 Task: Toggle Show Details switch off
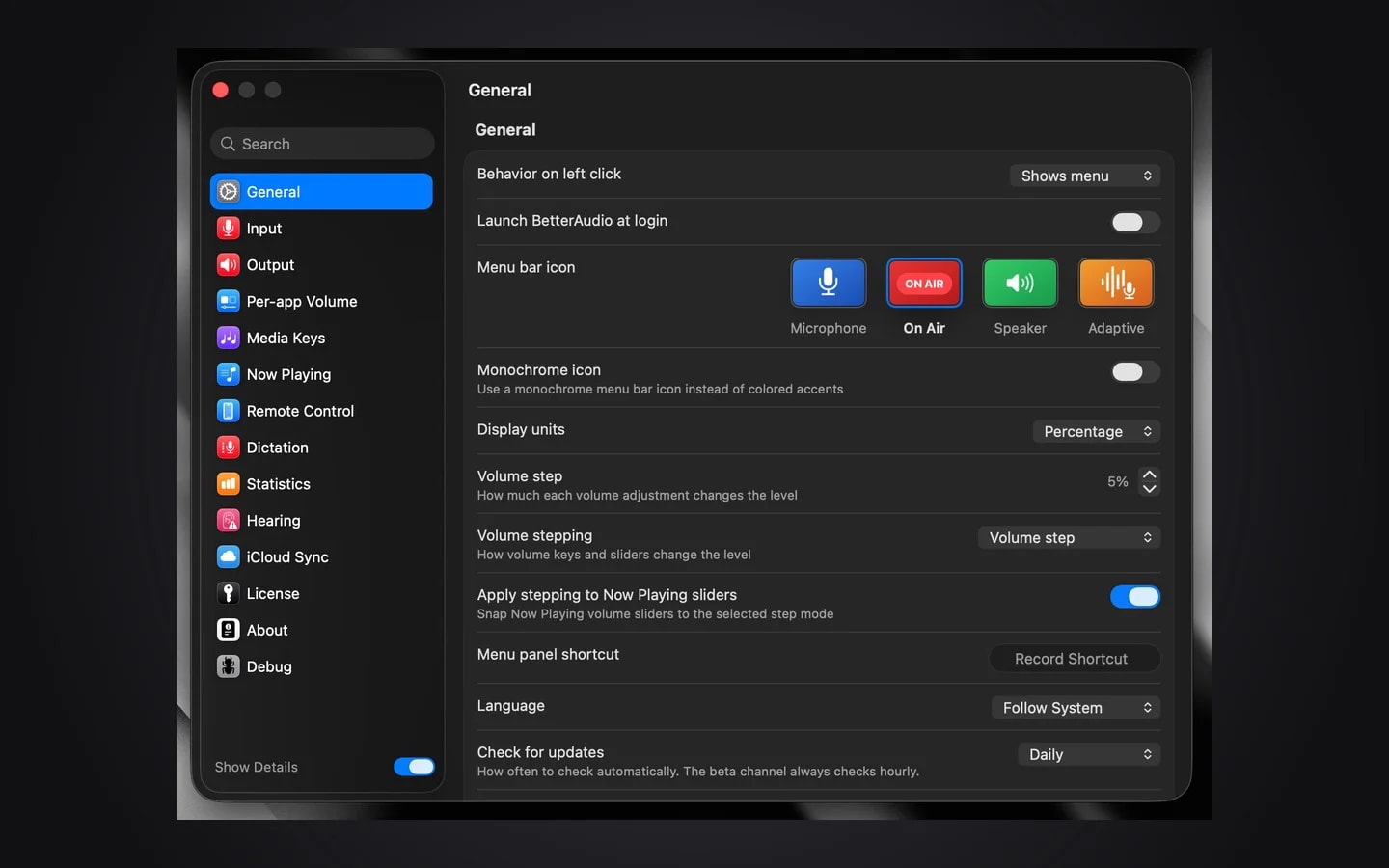pyautogui.click(x=414, y=767)
